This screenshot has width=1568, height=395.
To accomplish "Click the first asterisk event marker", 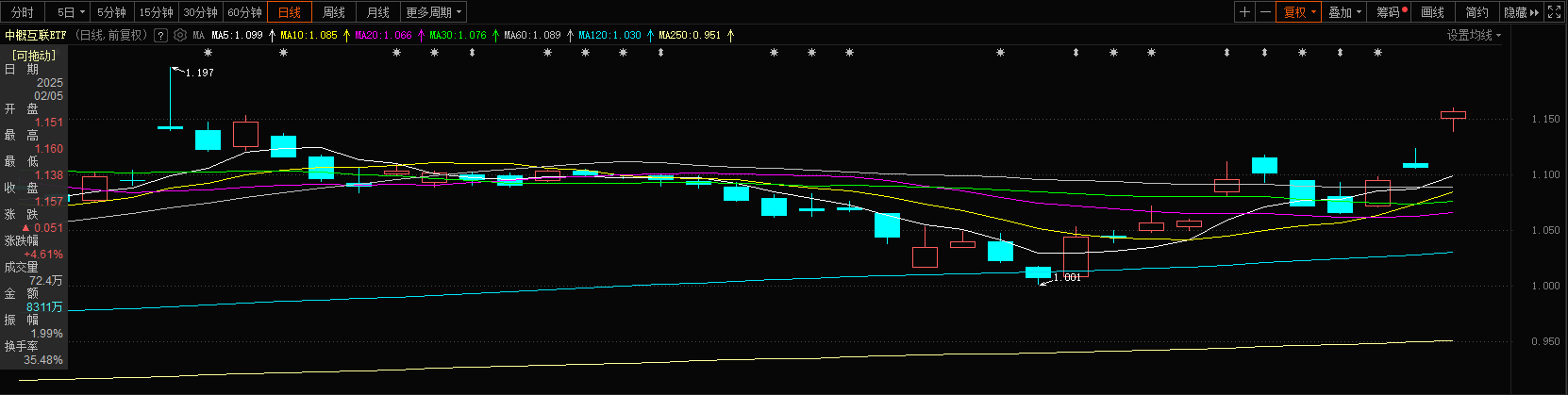I will [x=208, y=53].
